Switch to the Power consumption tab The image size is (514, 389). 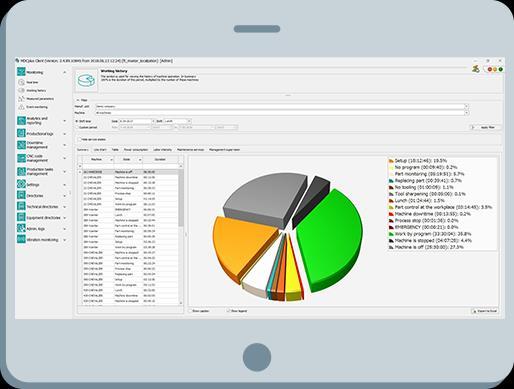pos(136,150)
